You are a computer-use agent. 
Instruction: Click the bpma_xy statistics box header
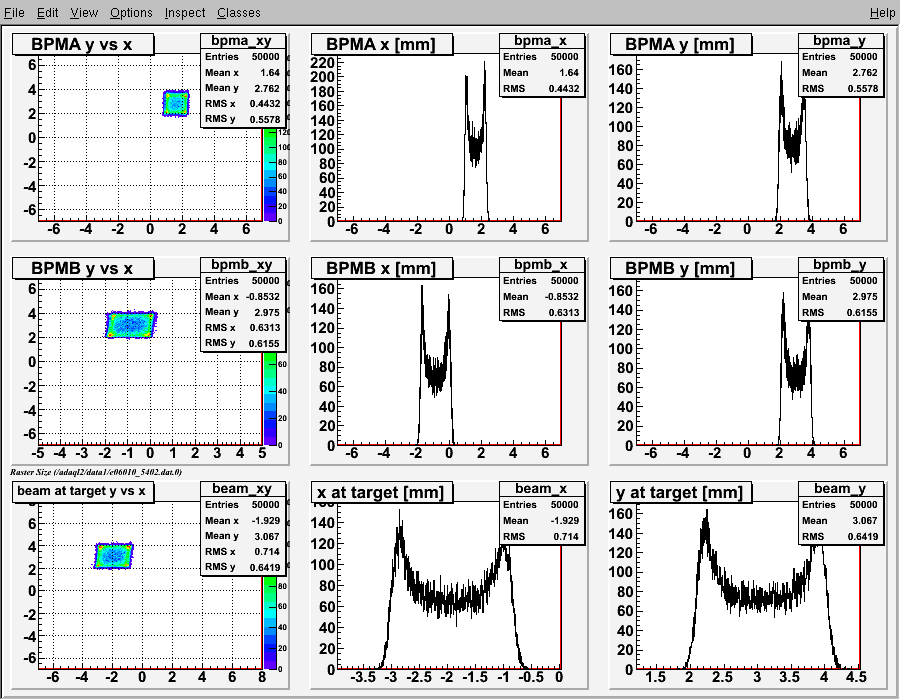pyautogui.click(x=243, y=41)
